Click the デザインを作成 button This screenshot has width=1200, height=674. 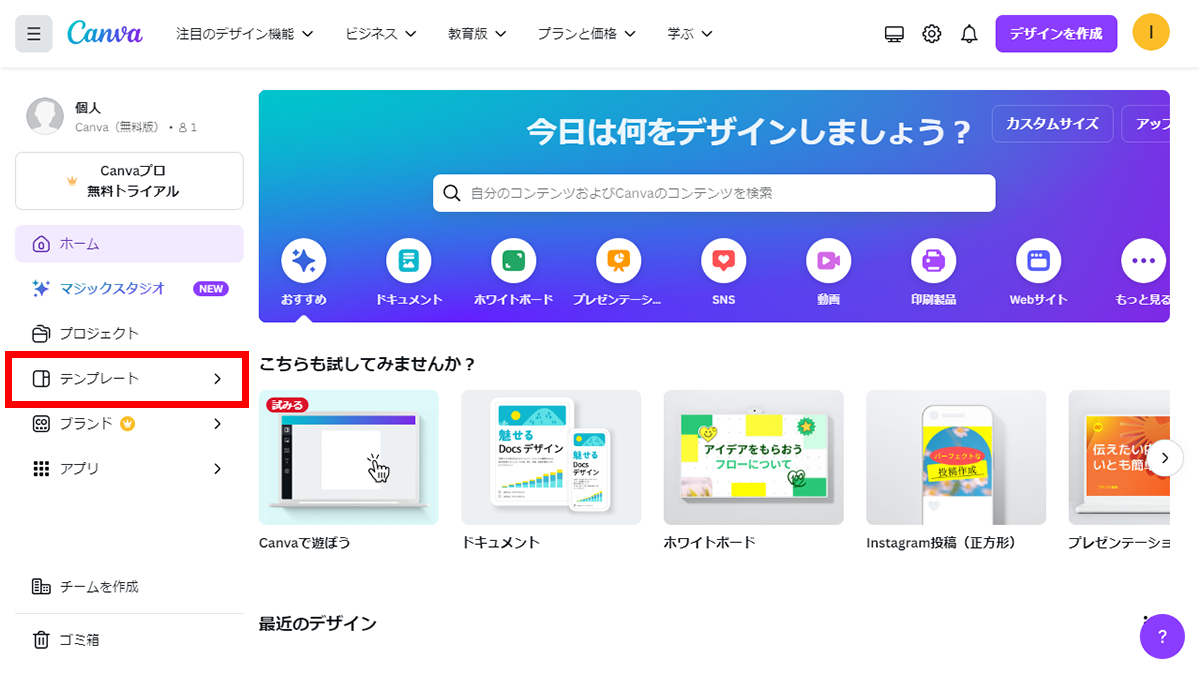pos(1056,33)
